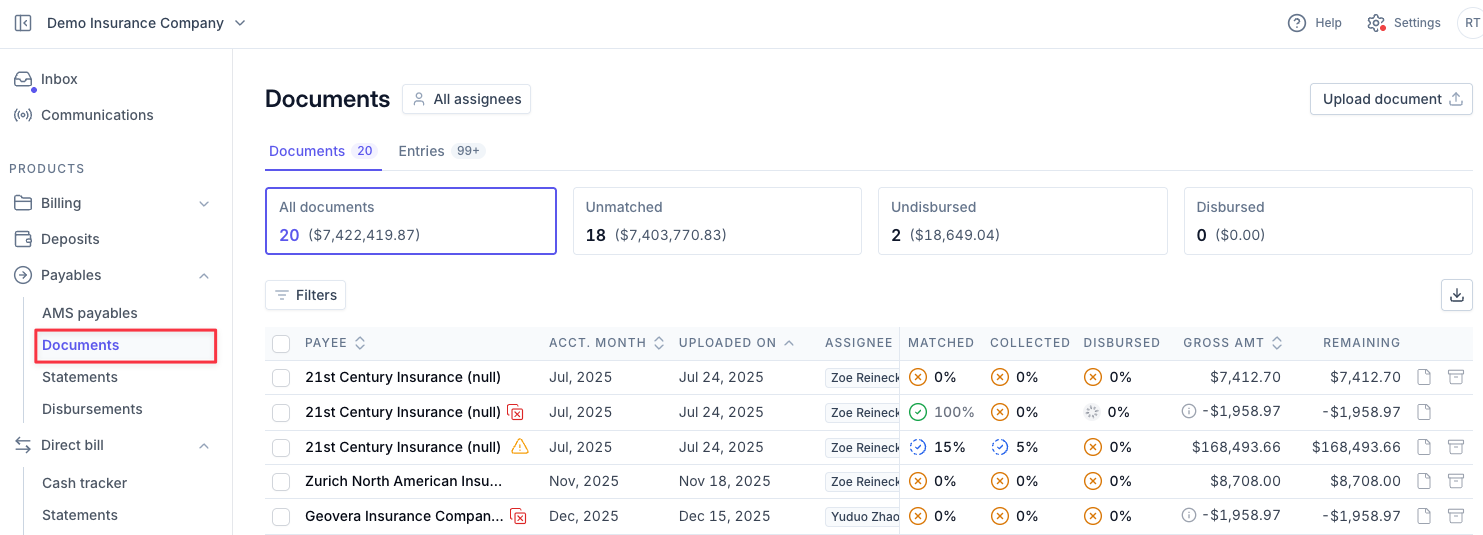Archive the Geovera Insurance document
This screenshot has width=1483, height=535.
click(1456, 516)
